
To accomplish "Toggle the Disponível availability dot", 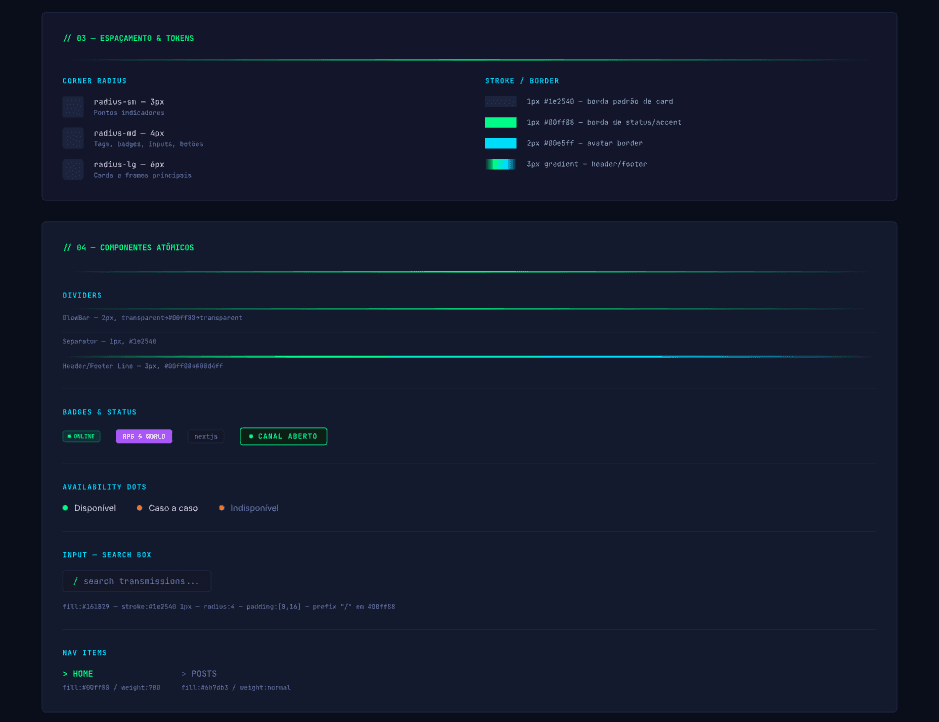I will (x=65, y=507).
